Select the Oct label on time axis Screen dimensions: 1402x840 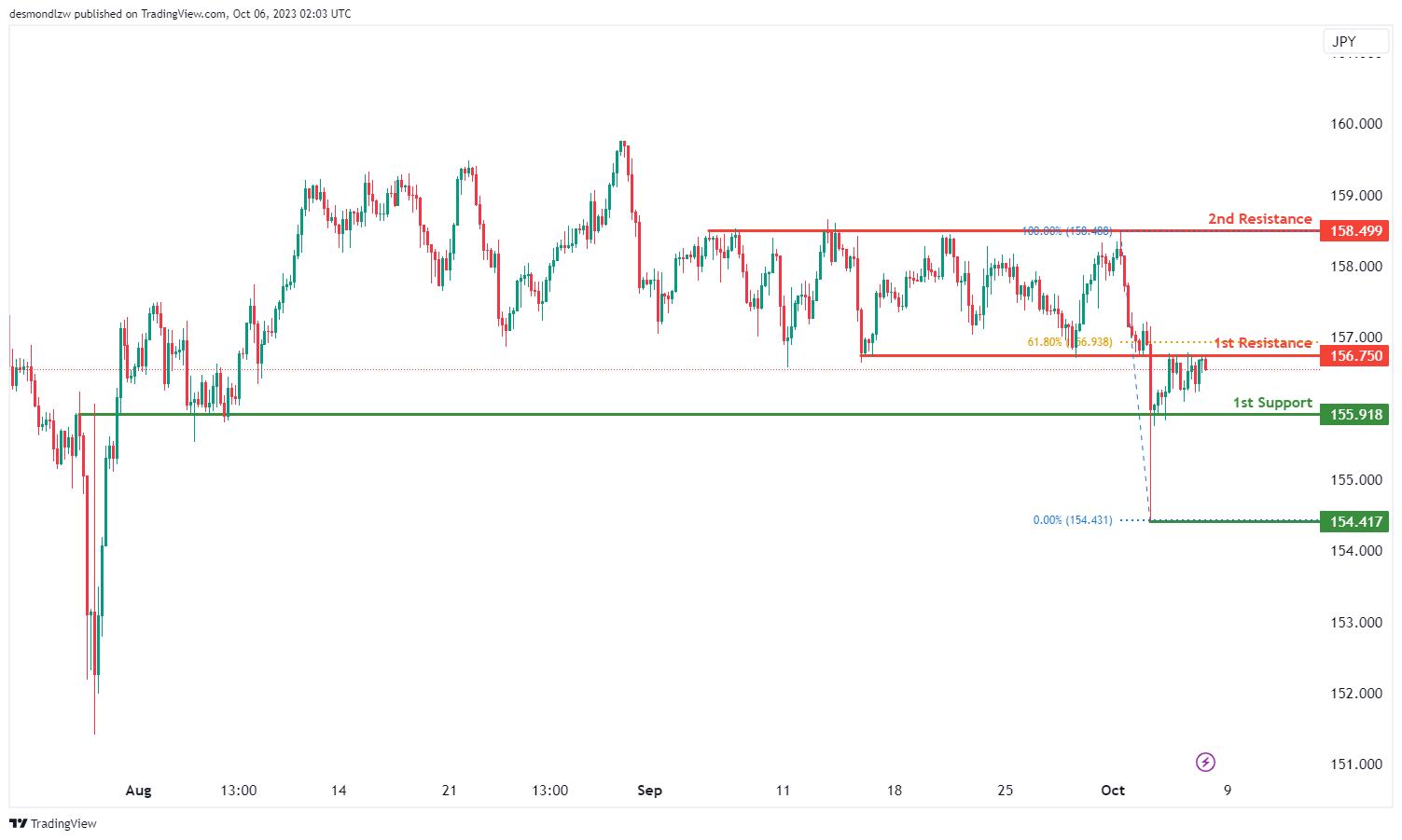(x=1113, y=791)
